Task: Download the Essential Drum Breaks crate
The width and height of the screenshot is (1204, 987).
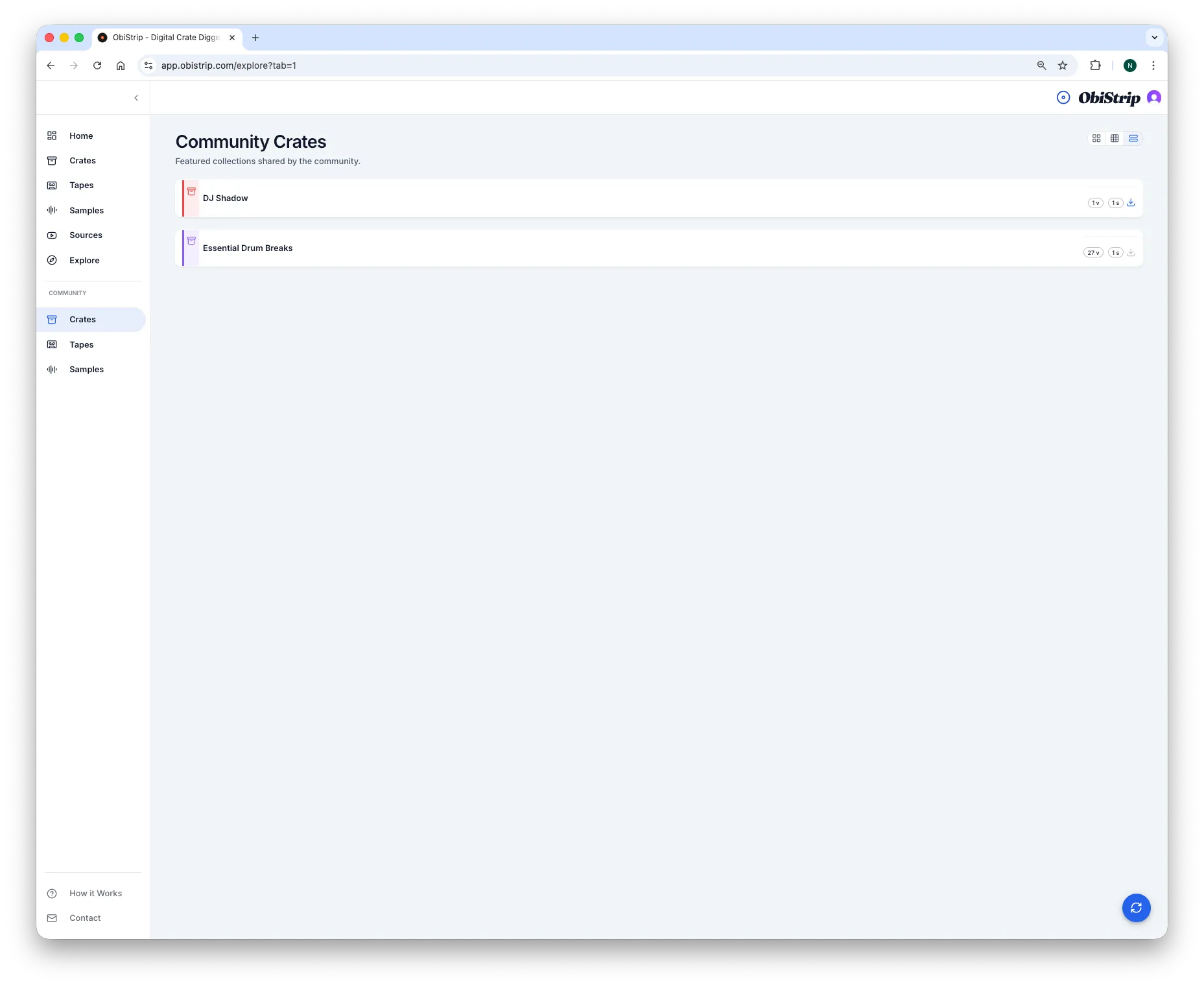Action: [x=1131, y=252]
